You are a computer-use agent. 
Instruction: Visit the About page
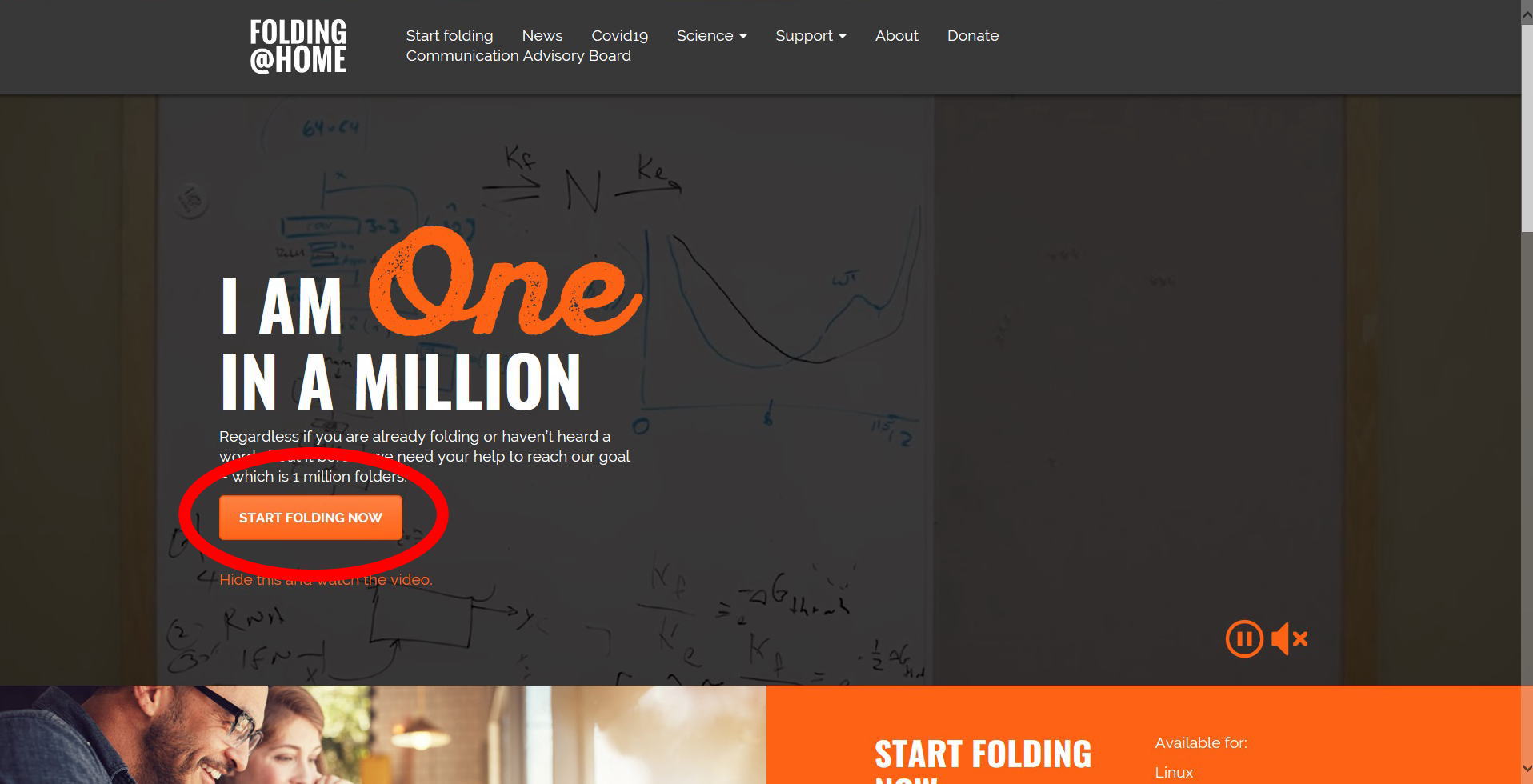pos(896,35)
